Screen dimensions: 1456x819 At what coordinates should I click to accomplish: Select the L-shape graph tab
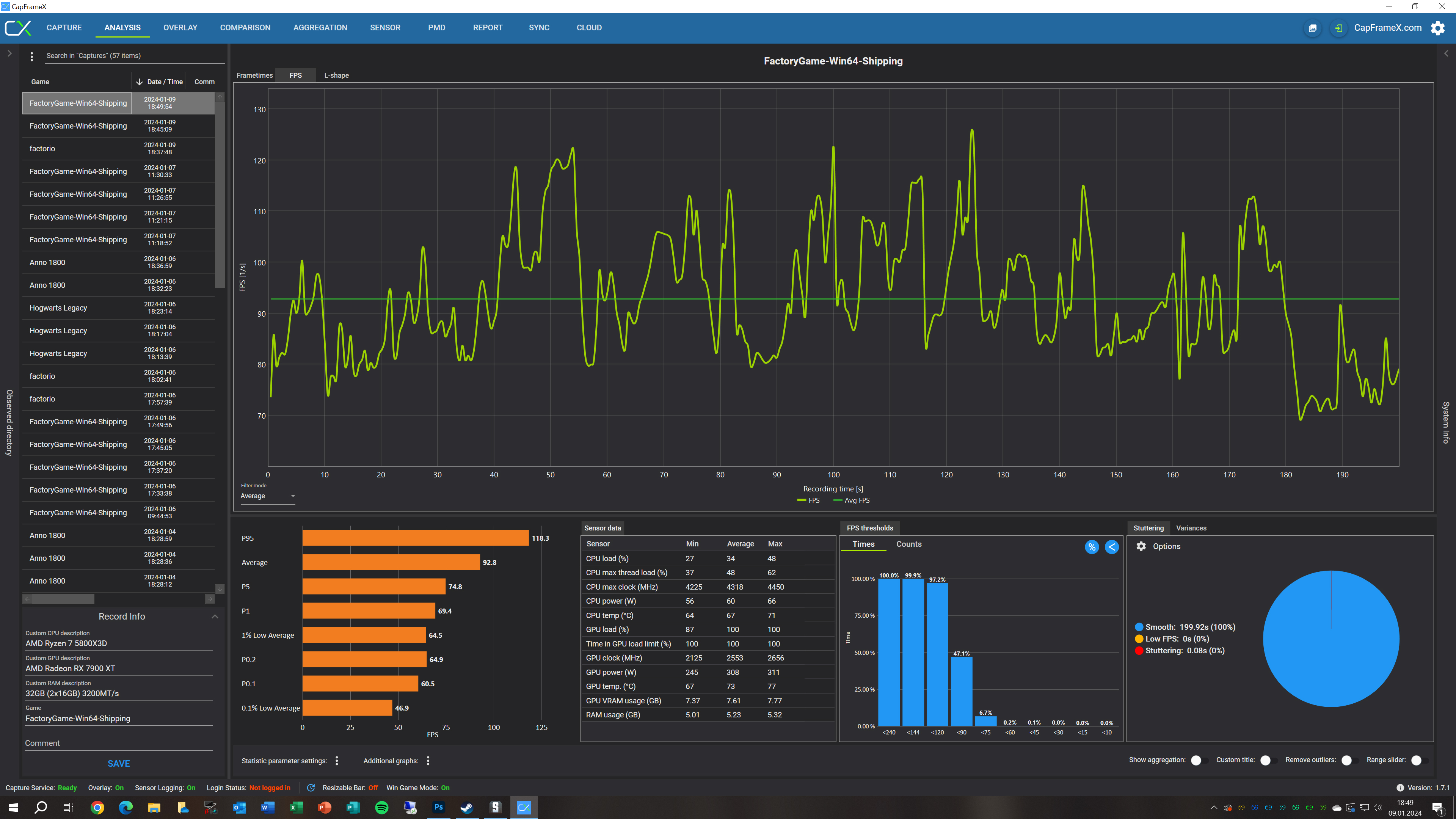click(x=336, y=75)
